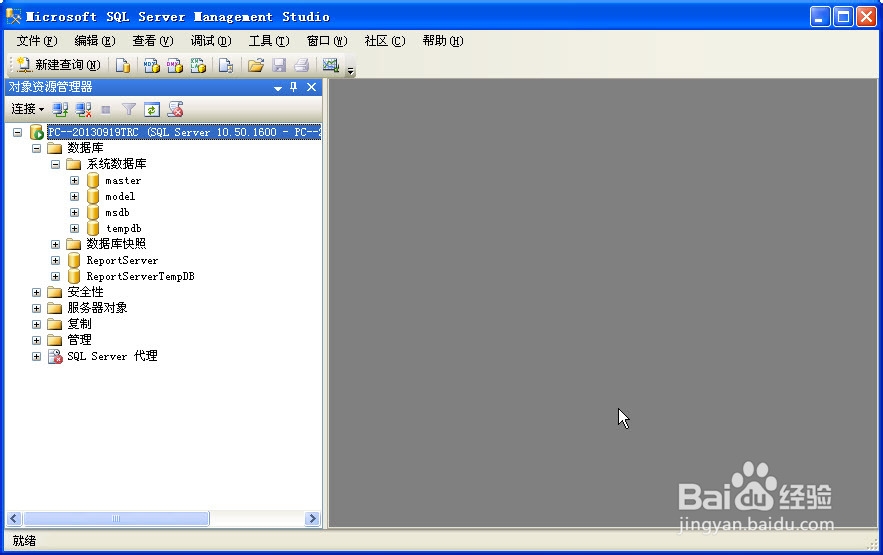The image size is (883, 555).
Task: Expand the SQL Server 代理 node
Action: point(37,356)
